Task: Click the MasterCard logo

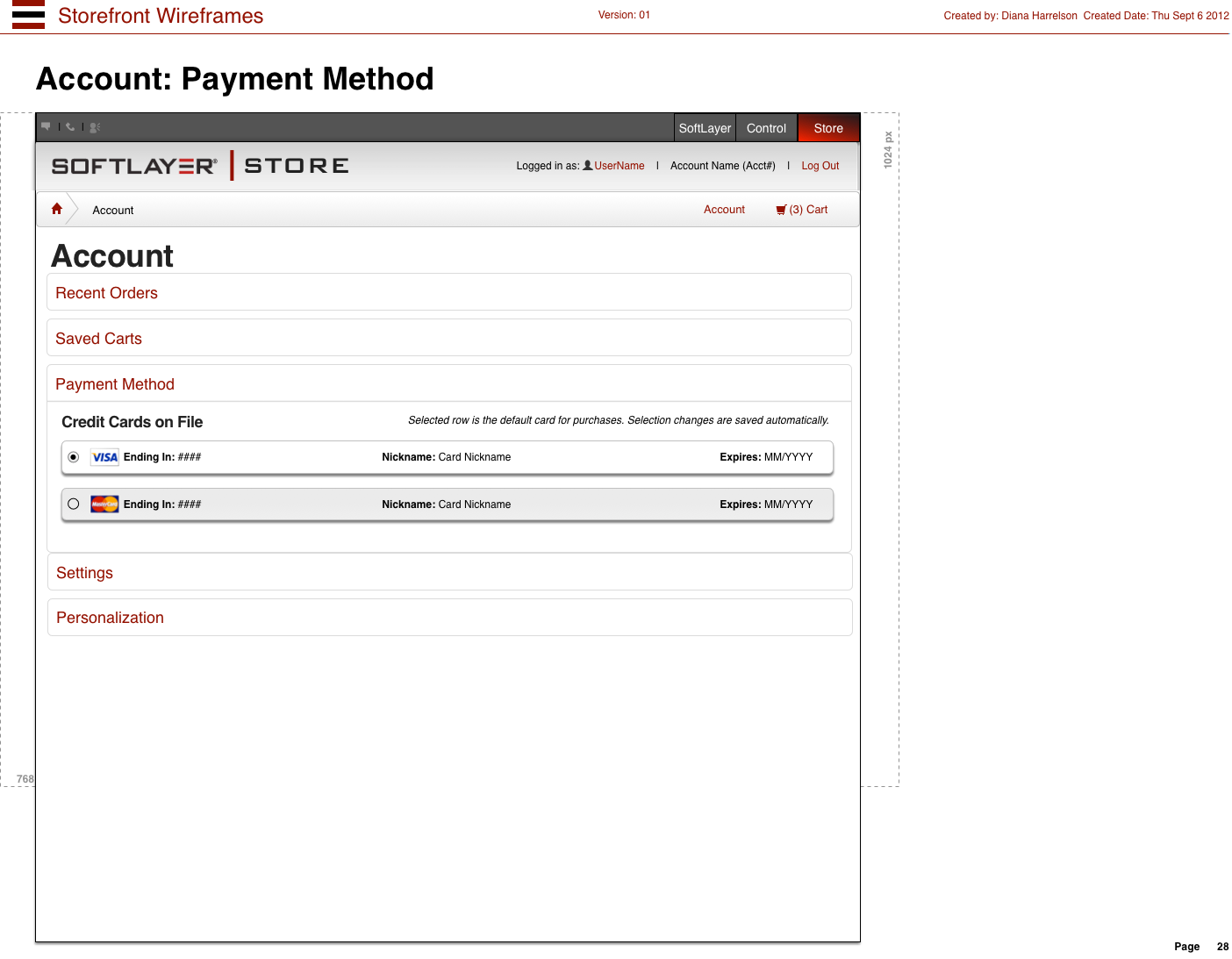Action: pyautogui.click(x=104, y=504)
